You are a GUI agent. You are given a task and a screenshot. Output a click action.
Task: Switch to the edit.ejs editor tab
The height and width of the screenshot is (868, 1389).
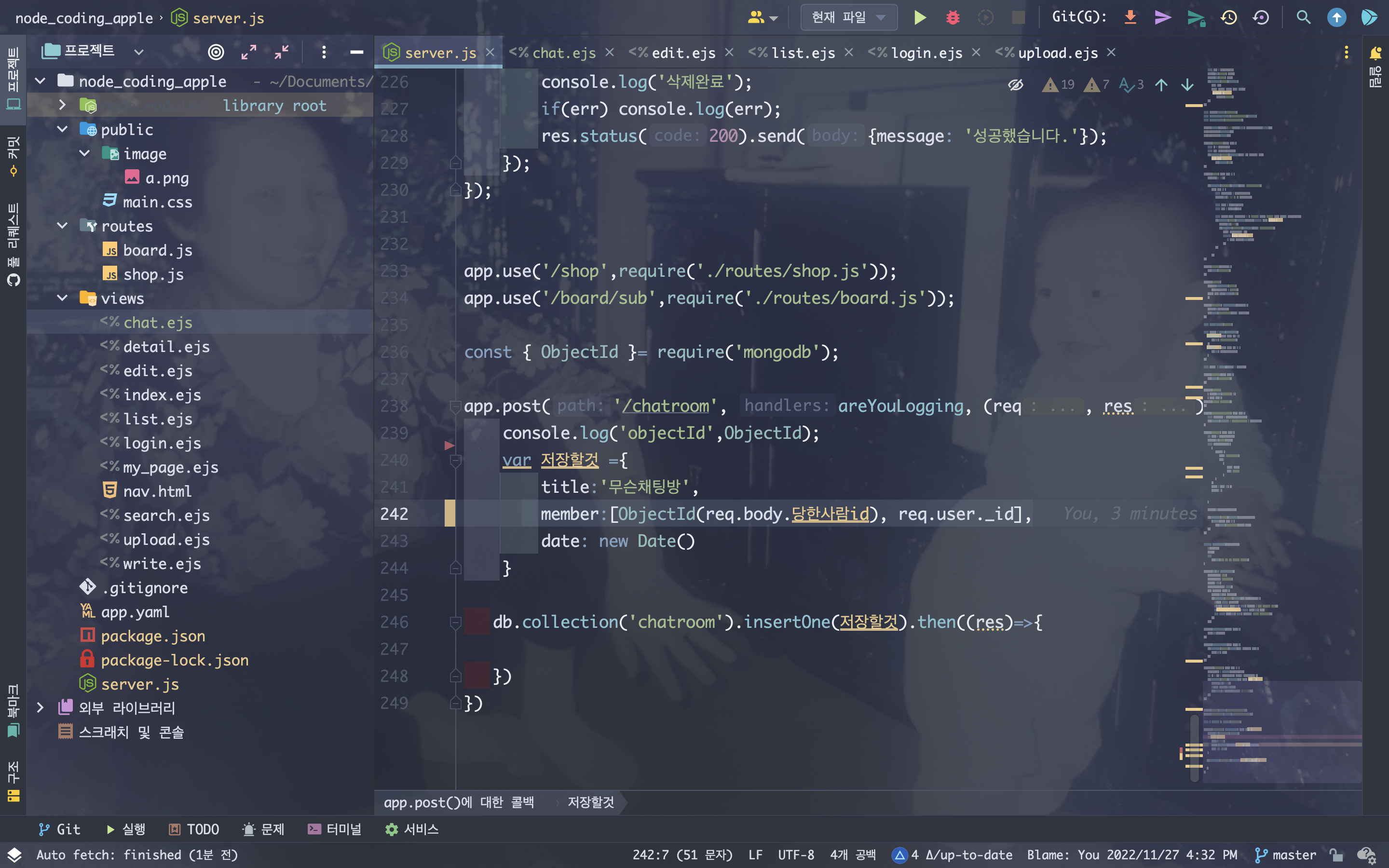pos(682,53)
